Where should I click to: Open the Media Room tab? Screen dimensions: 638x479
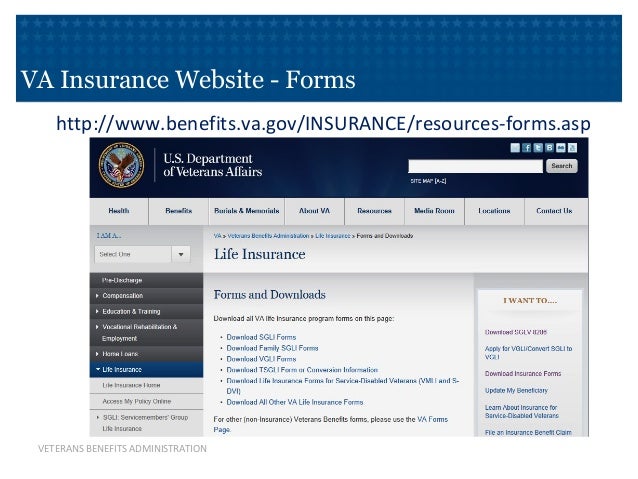tap(434, 211)
